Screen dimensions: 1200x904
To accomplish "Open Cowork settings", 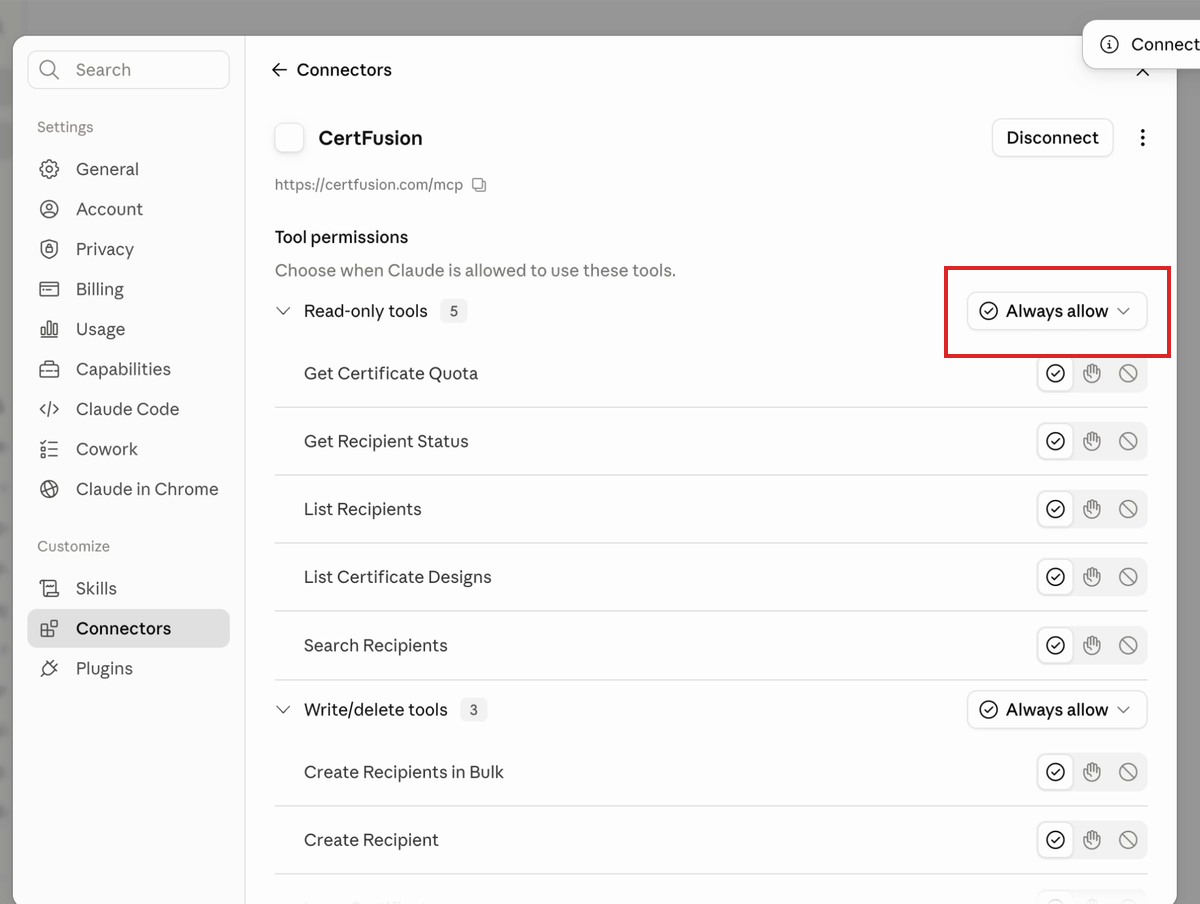I will click(128, 449).
